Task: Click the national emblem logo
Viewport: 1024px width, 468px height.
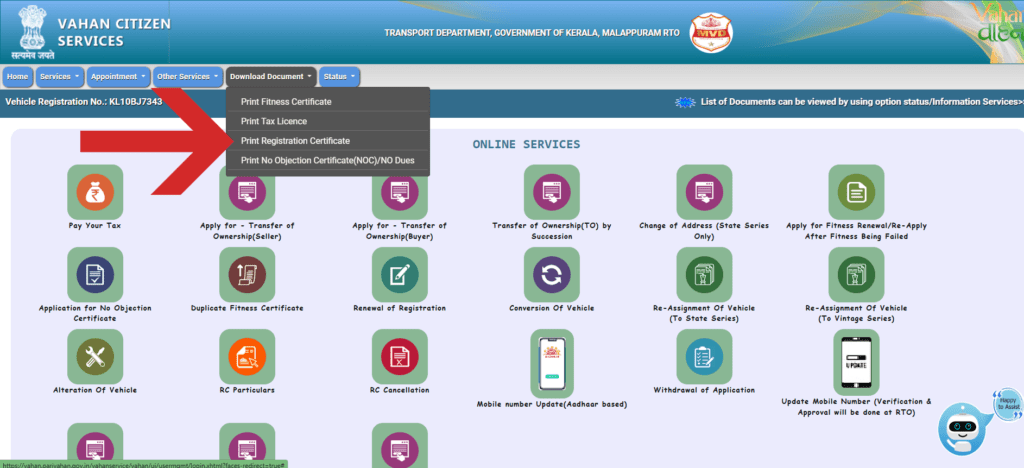Action: [32, 31]
